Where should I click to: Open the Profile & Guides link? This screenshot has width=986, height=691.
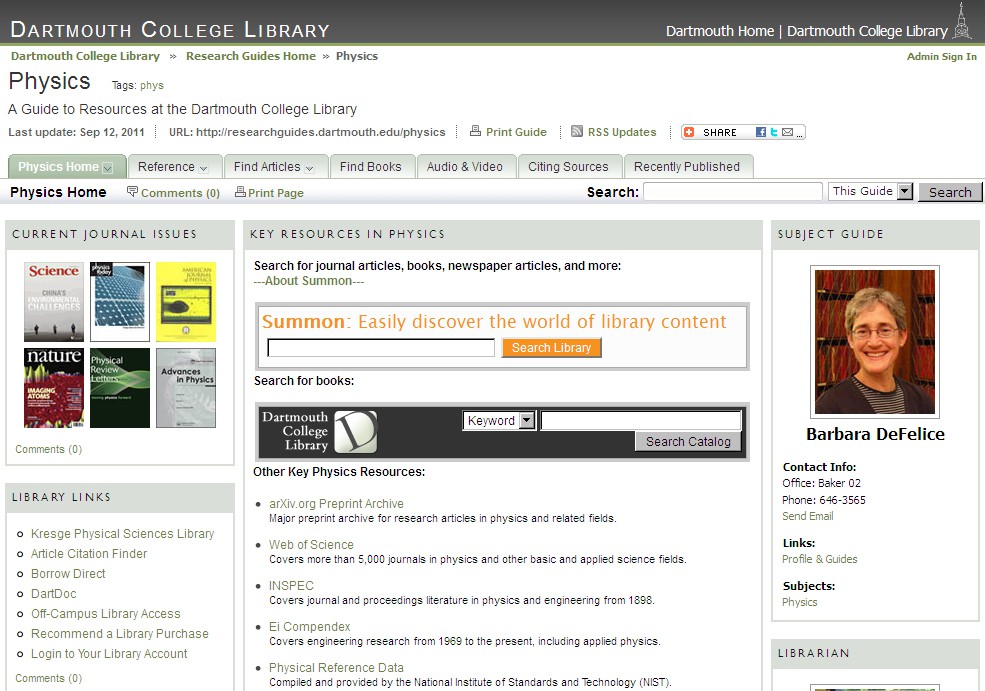(x=819, y=559)
